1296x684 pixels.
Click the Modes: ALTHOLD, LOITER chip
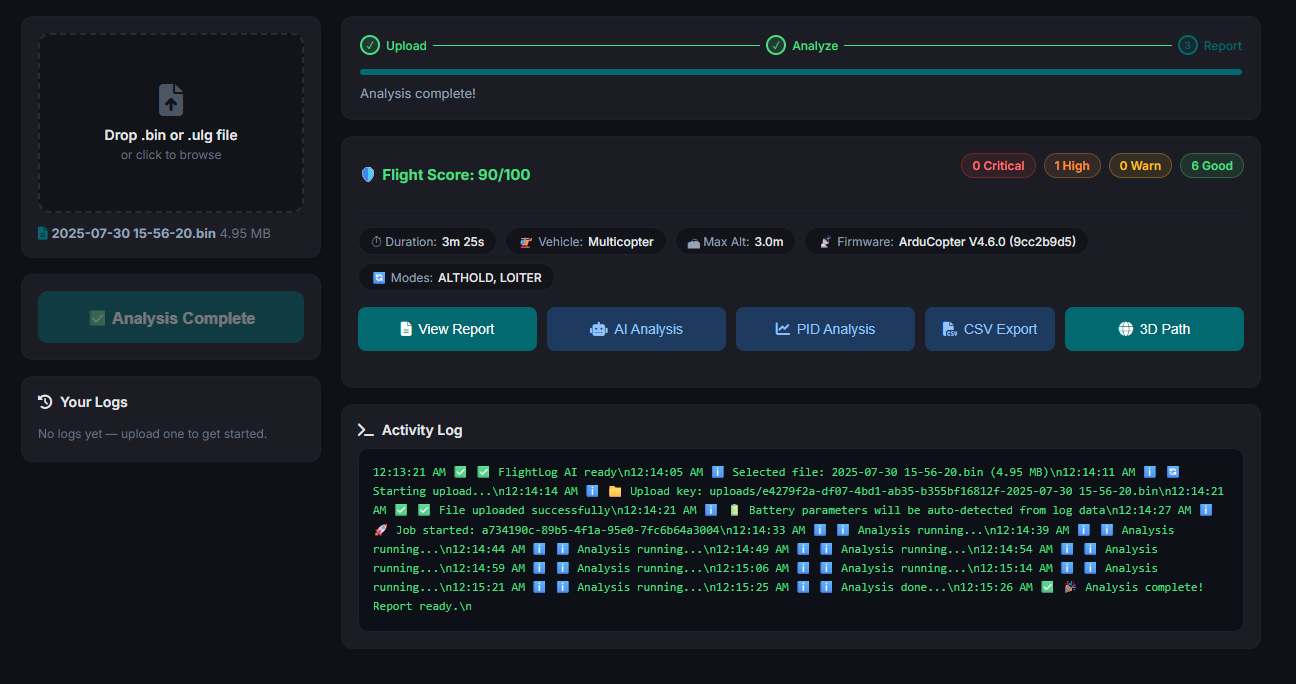click(x=457, y=278)
